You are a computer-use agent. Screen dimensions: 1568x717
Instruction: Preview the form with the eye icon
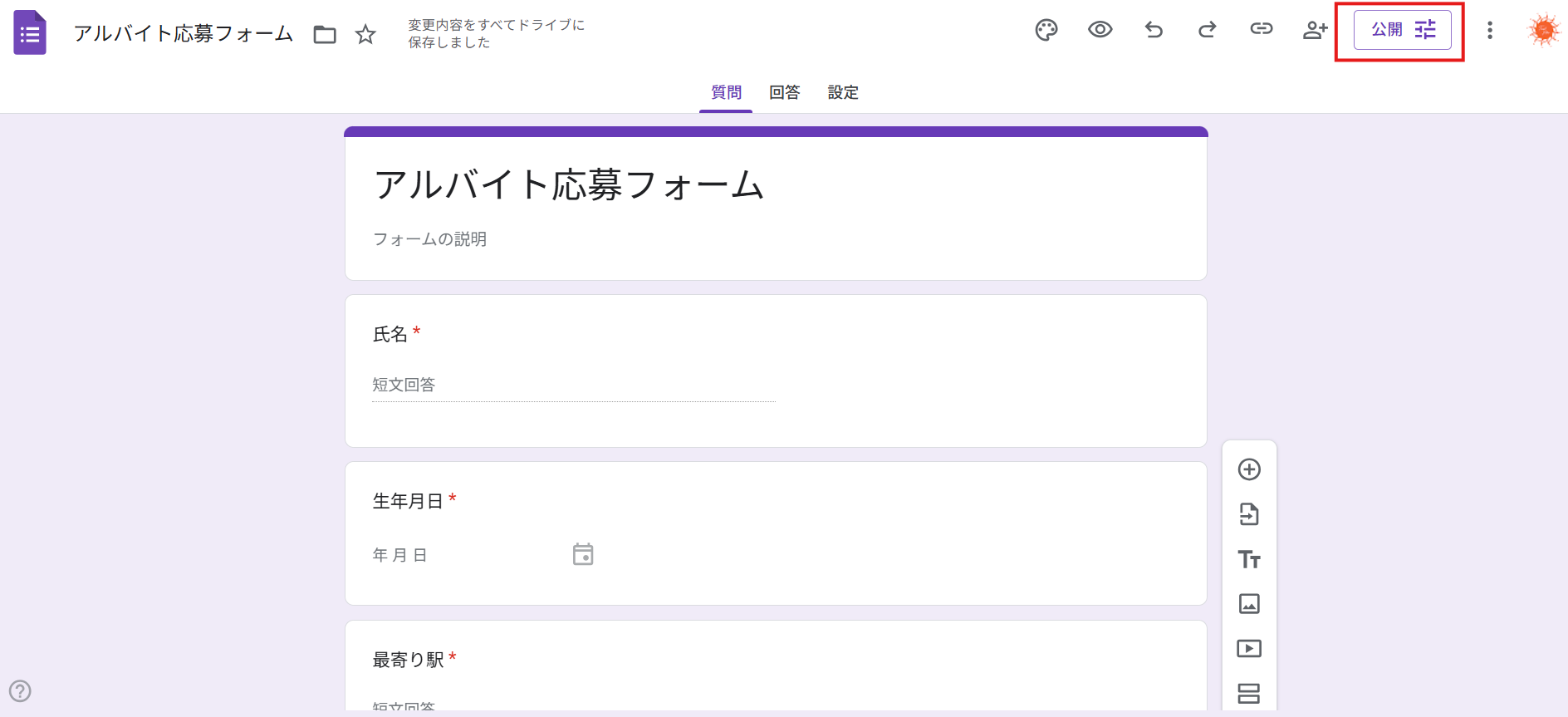click(x=1100, y=30)
